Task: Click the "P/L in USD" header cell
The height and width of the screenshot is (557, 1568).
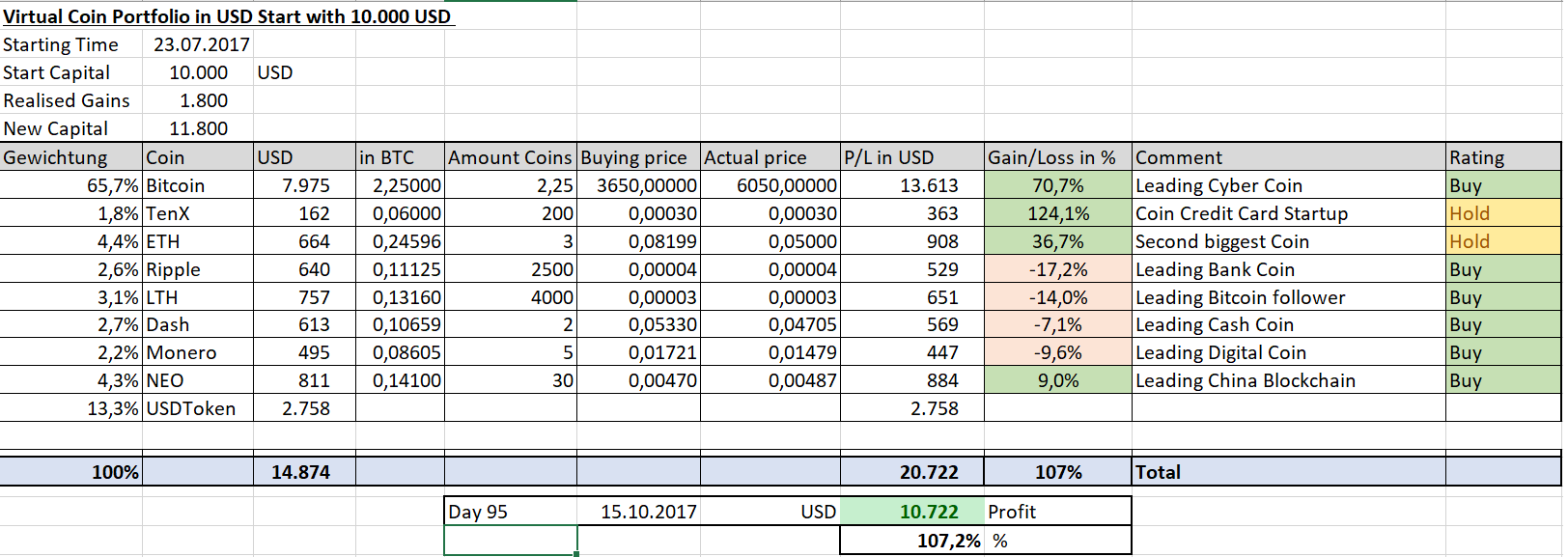Action: [x=911, y=157]
